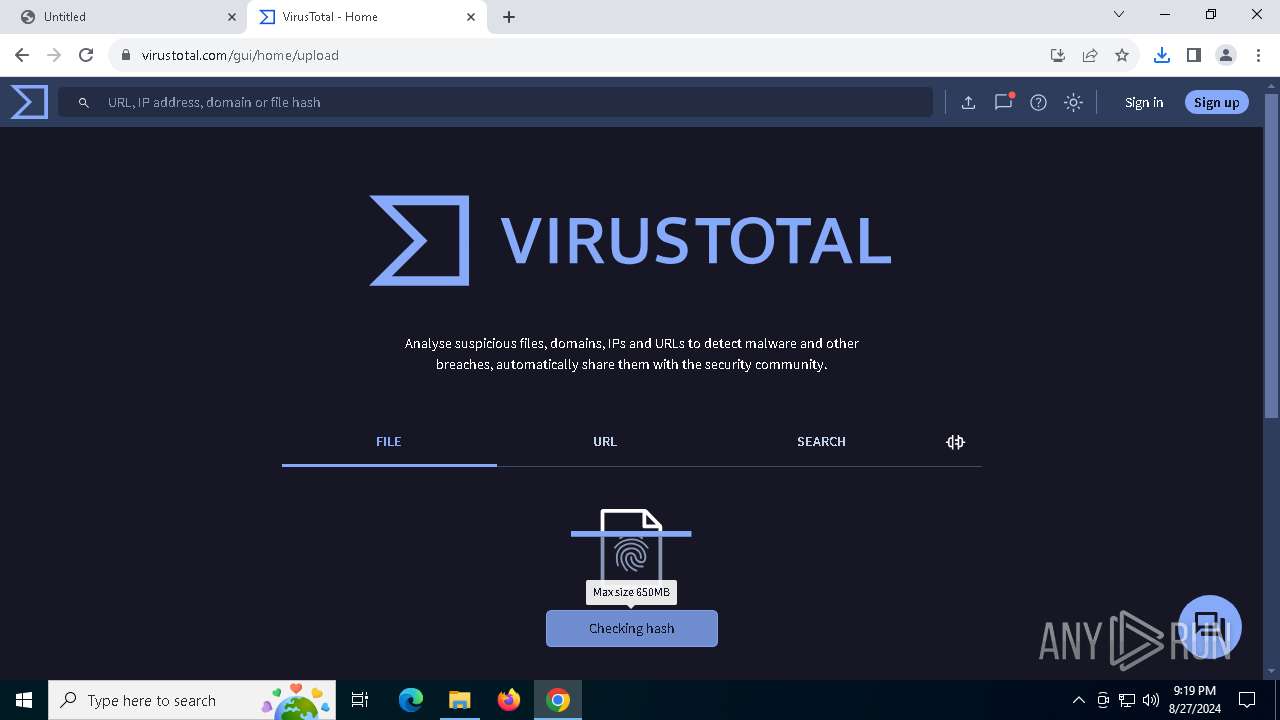Open the Chrome profile avatar
This screenshot has height=720, width=1280.
[x=1226, y=55]
